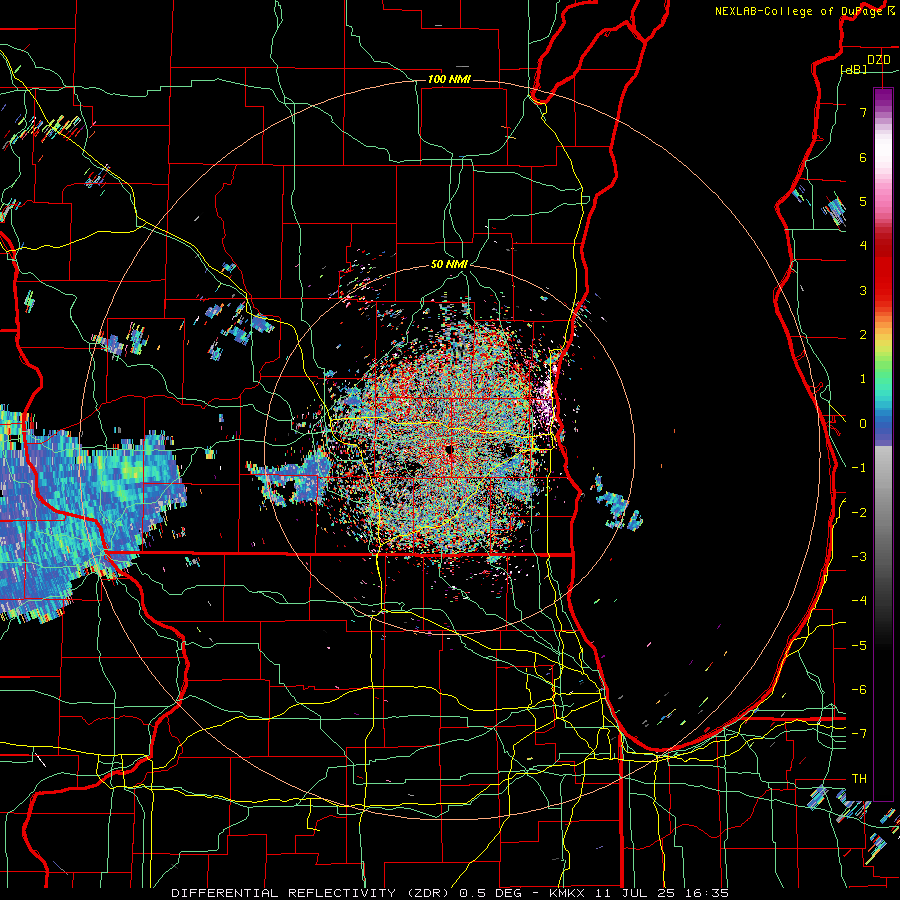Click the scale value "-1" on the legend
This screenshot has width=900, height=900.
(x=859, y=468)
